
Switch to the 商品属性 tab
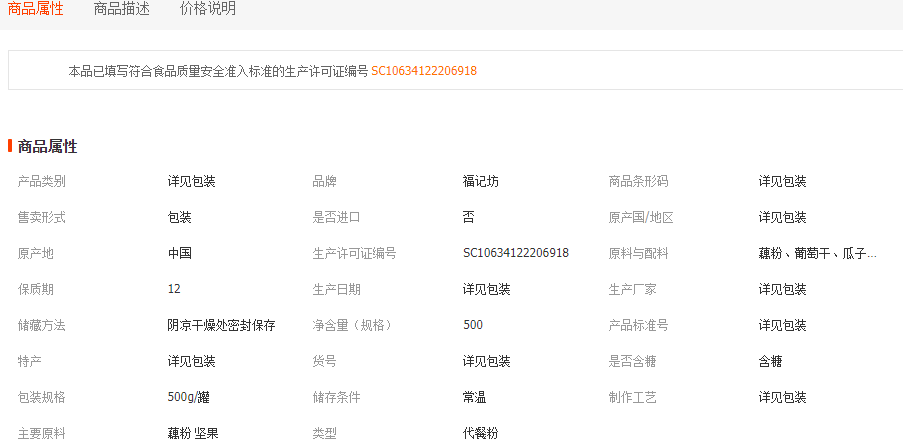click(36, 9)
